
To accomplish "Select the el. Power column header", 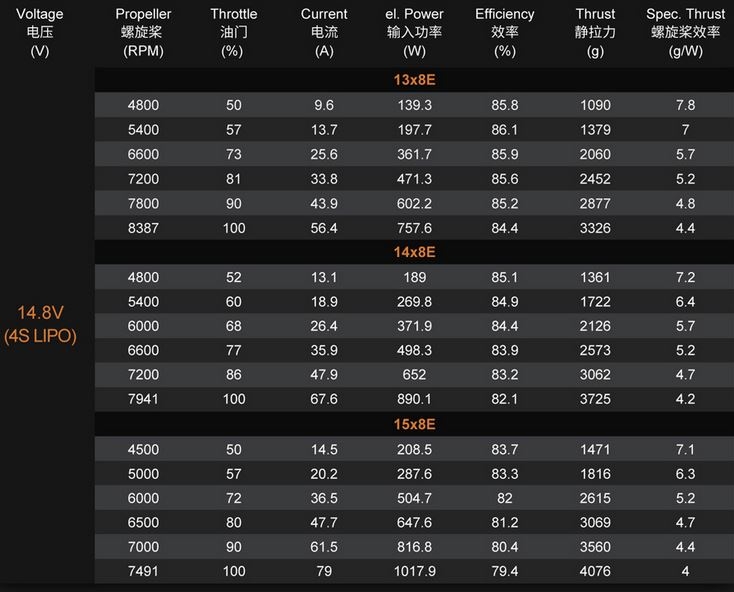I will tap(414, 32).
